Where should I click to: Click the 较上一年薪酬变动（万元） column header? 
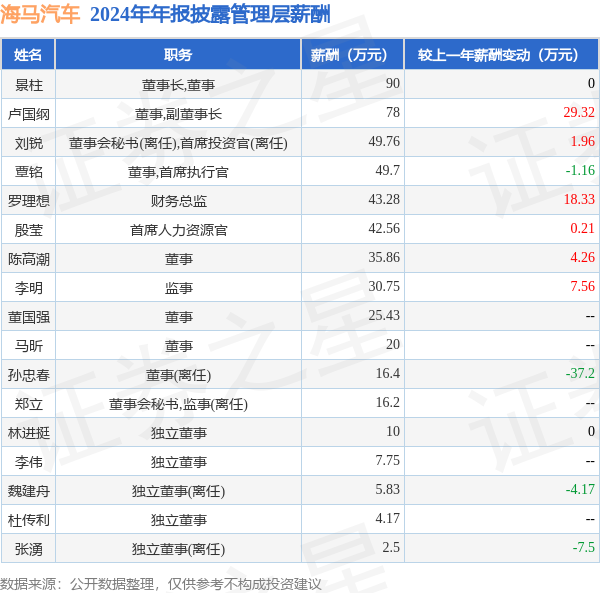[x=501, y=54]
